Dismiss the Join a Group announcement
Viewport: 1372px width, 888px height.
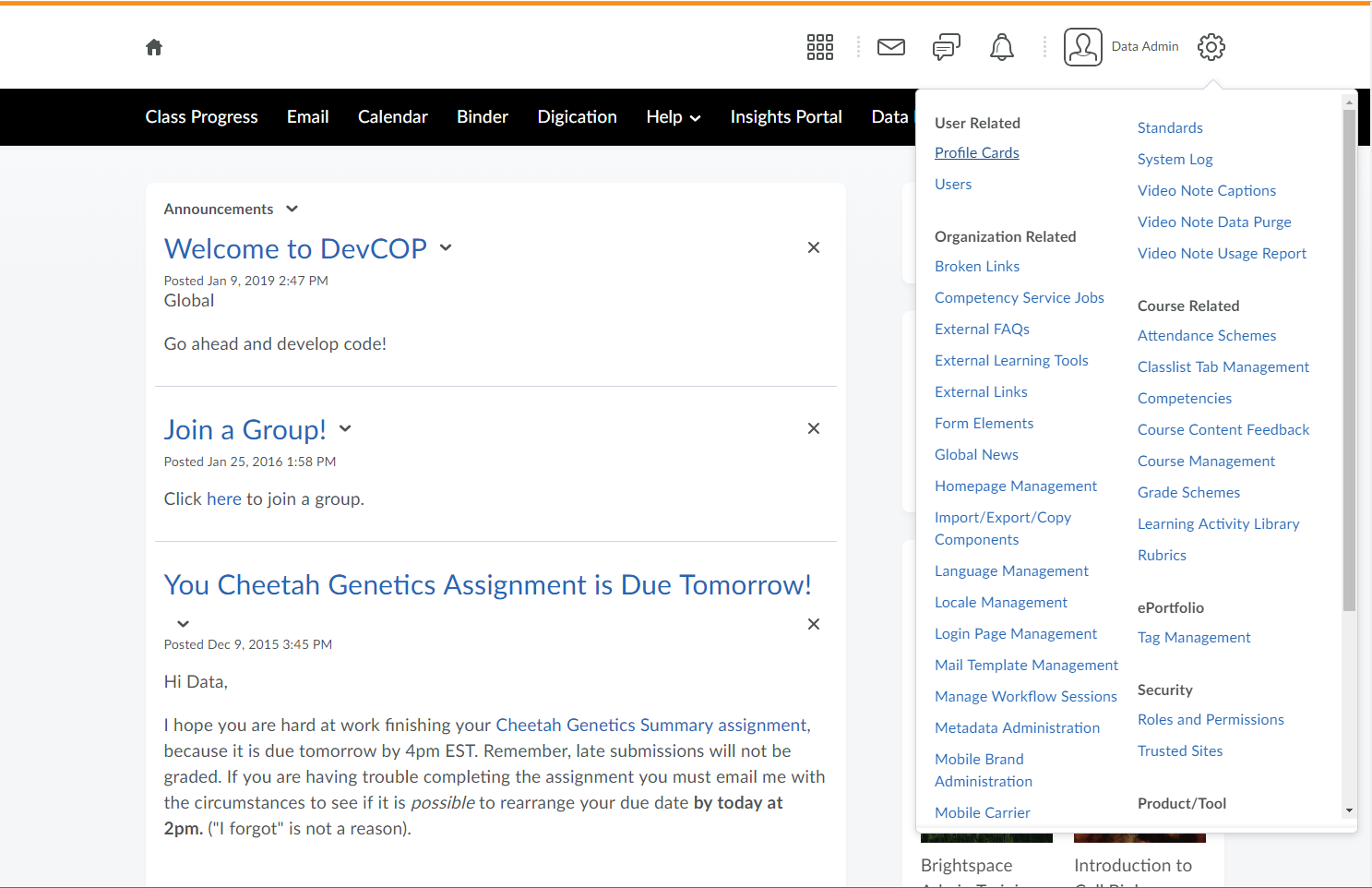[813, 428]
